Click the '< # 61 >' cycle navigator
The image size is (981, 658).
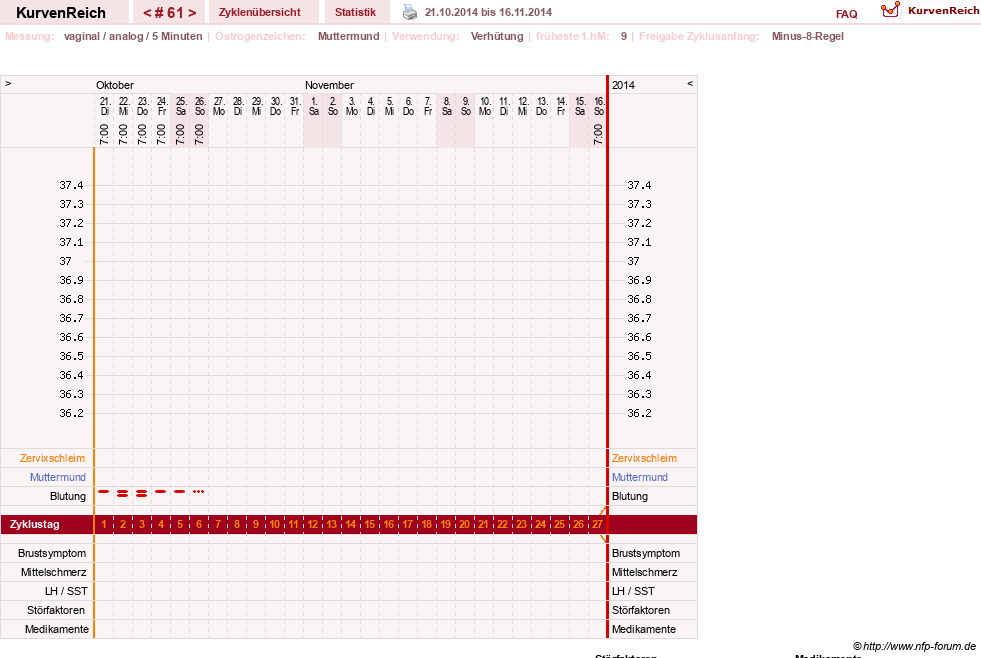170,13
